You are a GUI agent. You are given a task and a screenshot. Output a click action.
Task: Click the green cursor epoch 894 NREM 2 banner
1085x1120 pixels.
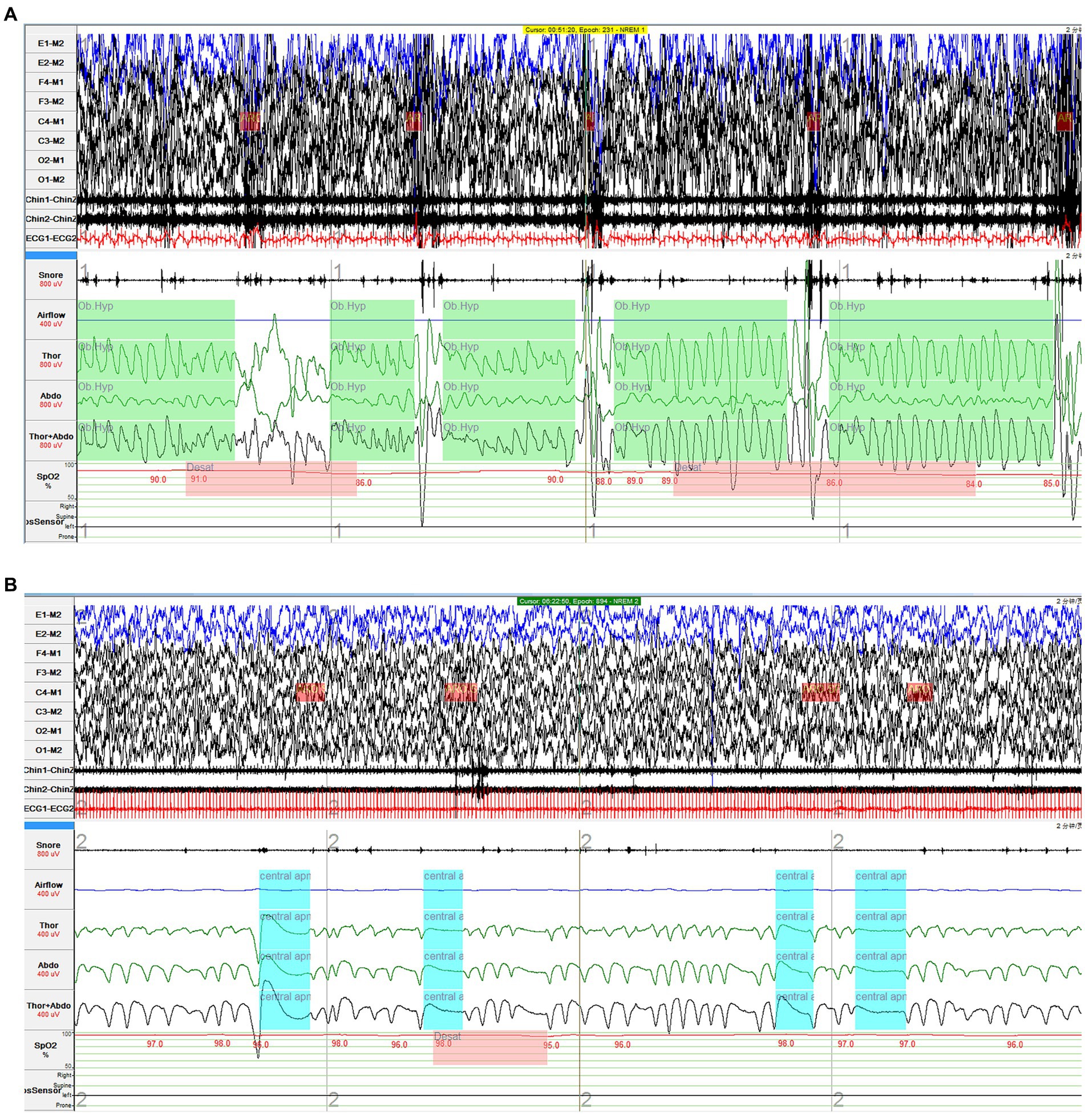(578, 601)
